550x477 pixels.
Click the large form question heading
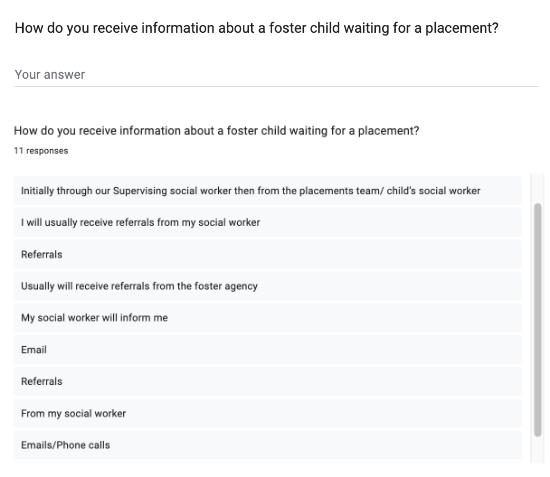[x=256, y=28]
